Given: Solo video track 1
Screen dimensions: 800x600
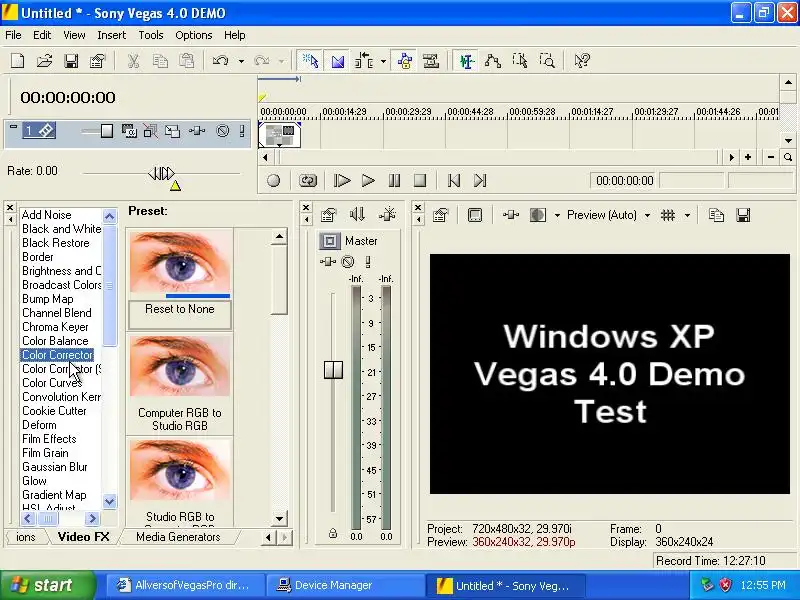Looking at the screenshot, I should [x=242, y=131].
